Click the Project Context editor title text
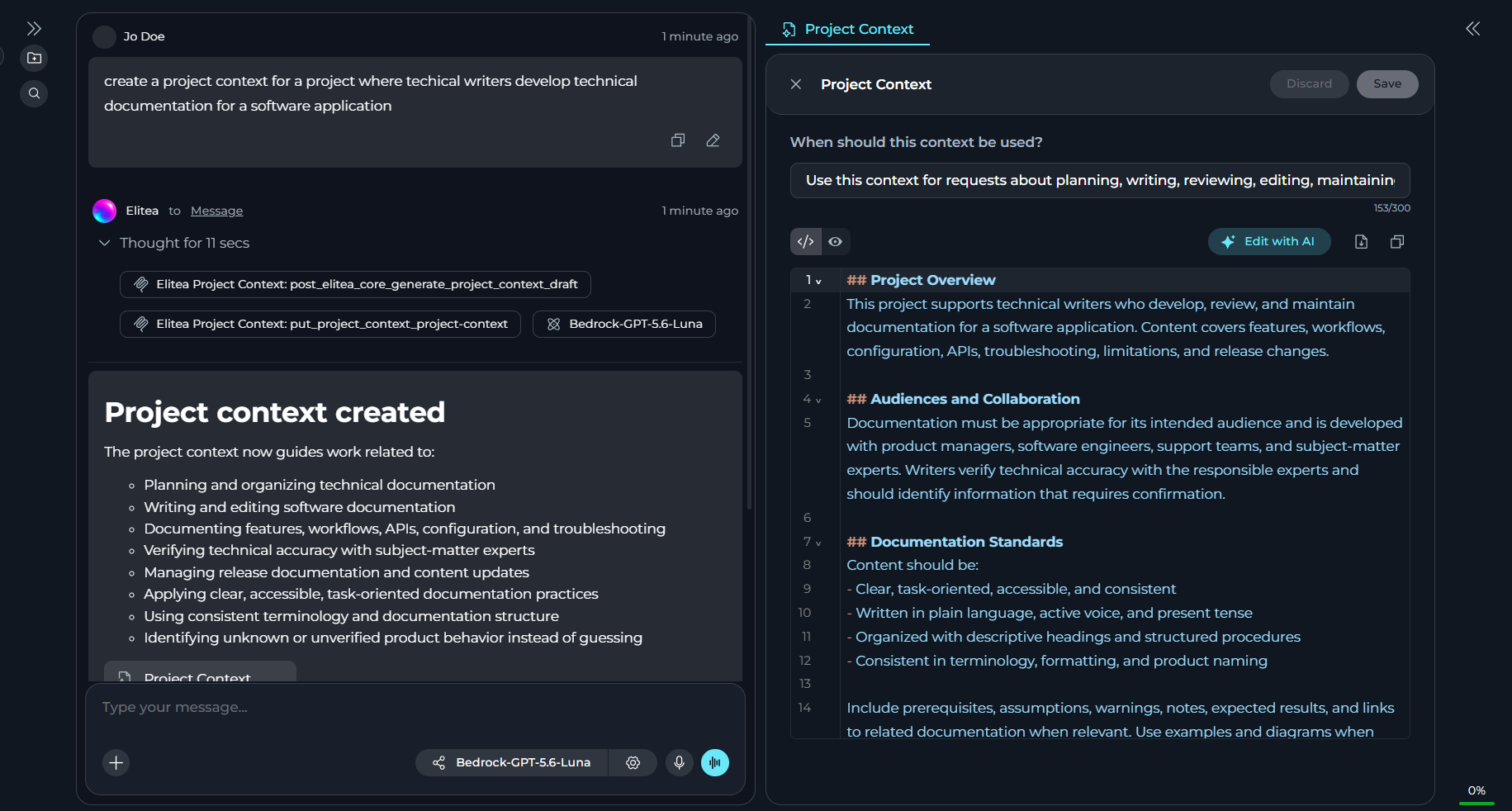Viewport: 1512px width, 811px height. [876, 84]
